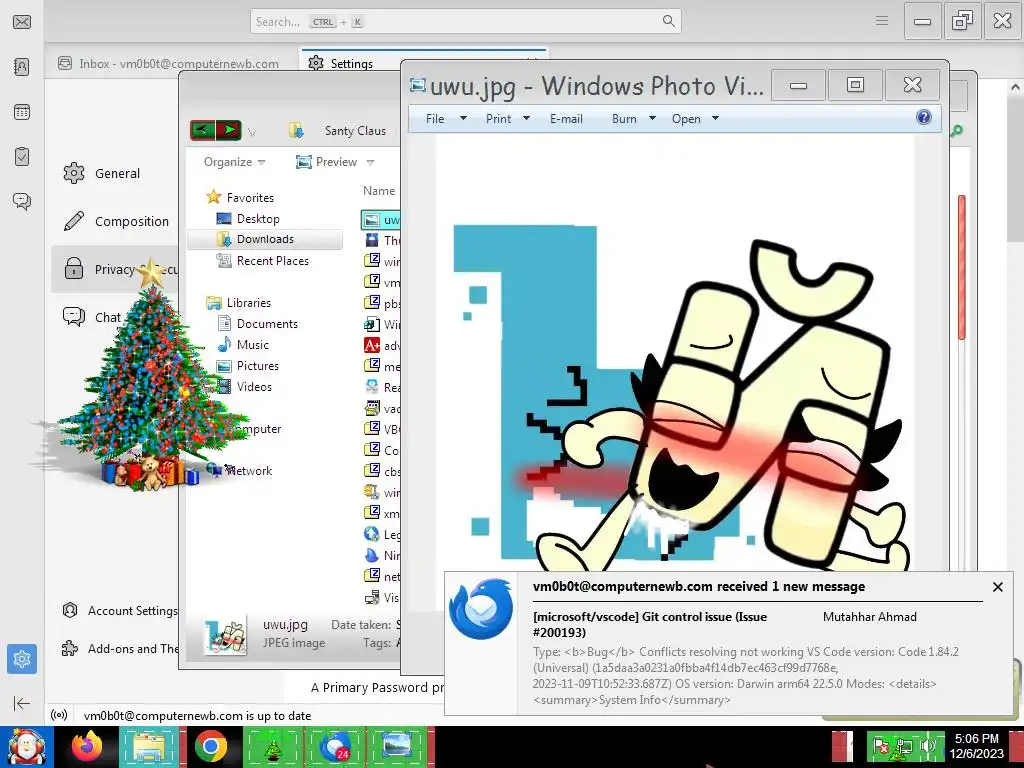Launch Firefox from the taskbar
The image size is (1024, 768).
pyautogui.click(x=87, y=746)
